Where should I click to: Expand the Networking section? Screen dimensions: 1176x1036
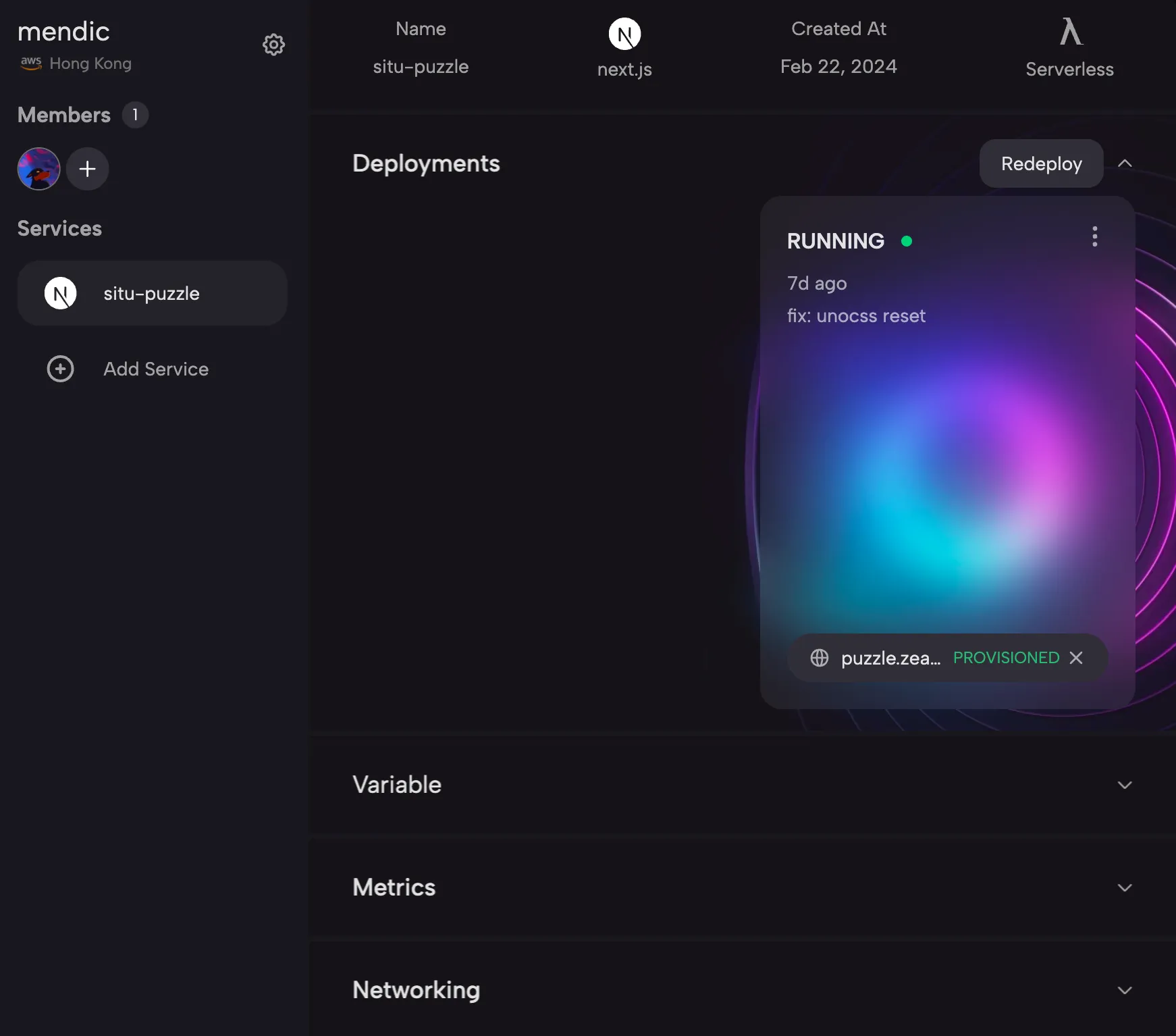point(1125,990)
